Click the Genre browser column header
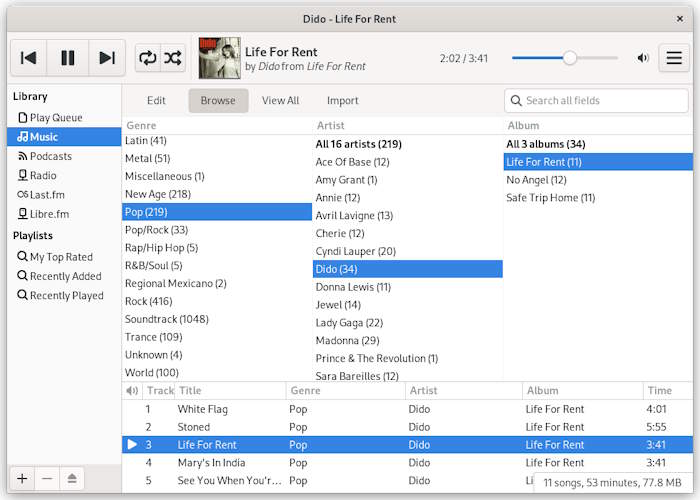This screenshot has height=500, width=700. [217, 125]
